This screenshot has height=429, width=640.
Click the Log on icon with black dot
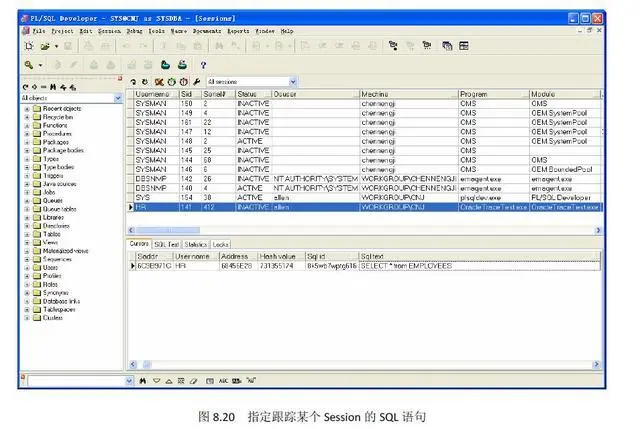pos(393,46)
